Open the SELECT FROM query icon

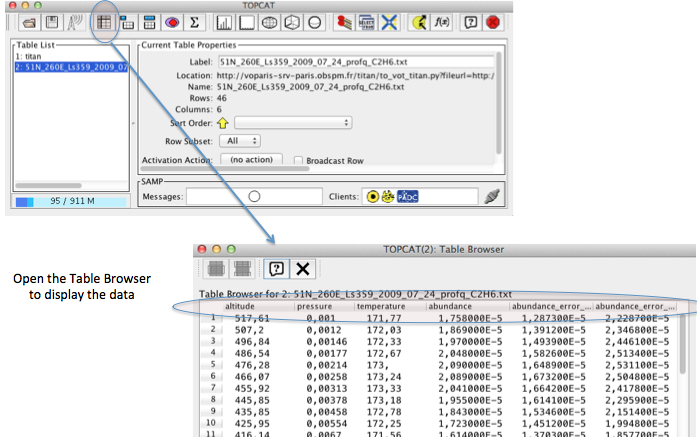tap(366, 23)
